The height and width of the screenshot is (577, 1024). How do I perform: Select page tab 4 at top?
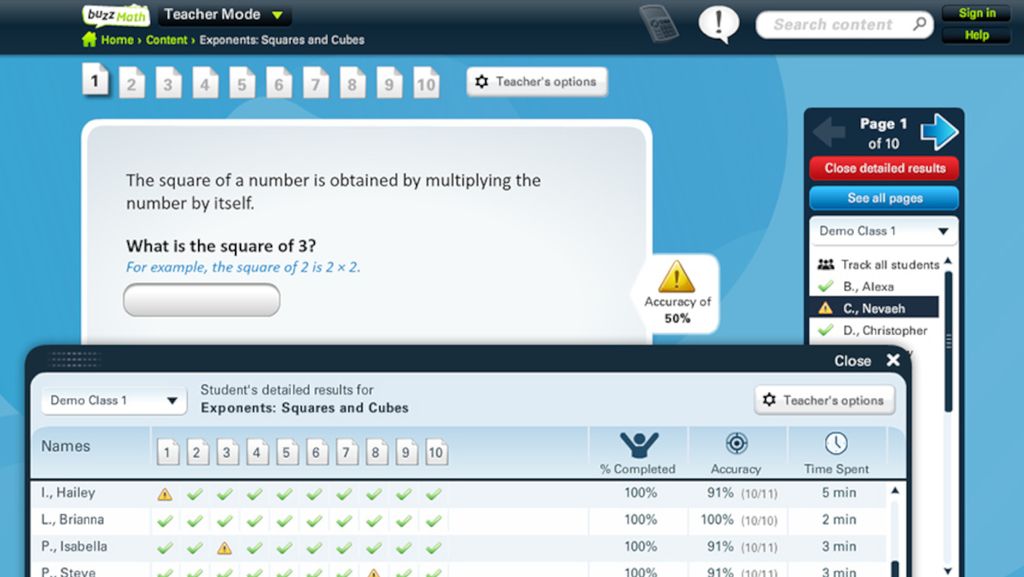pyautogui.click(x=204, y=83)
